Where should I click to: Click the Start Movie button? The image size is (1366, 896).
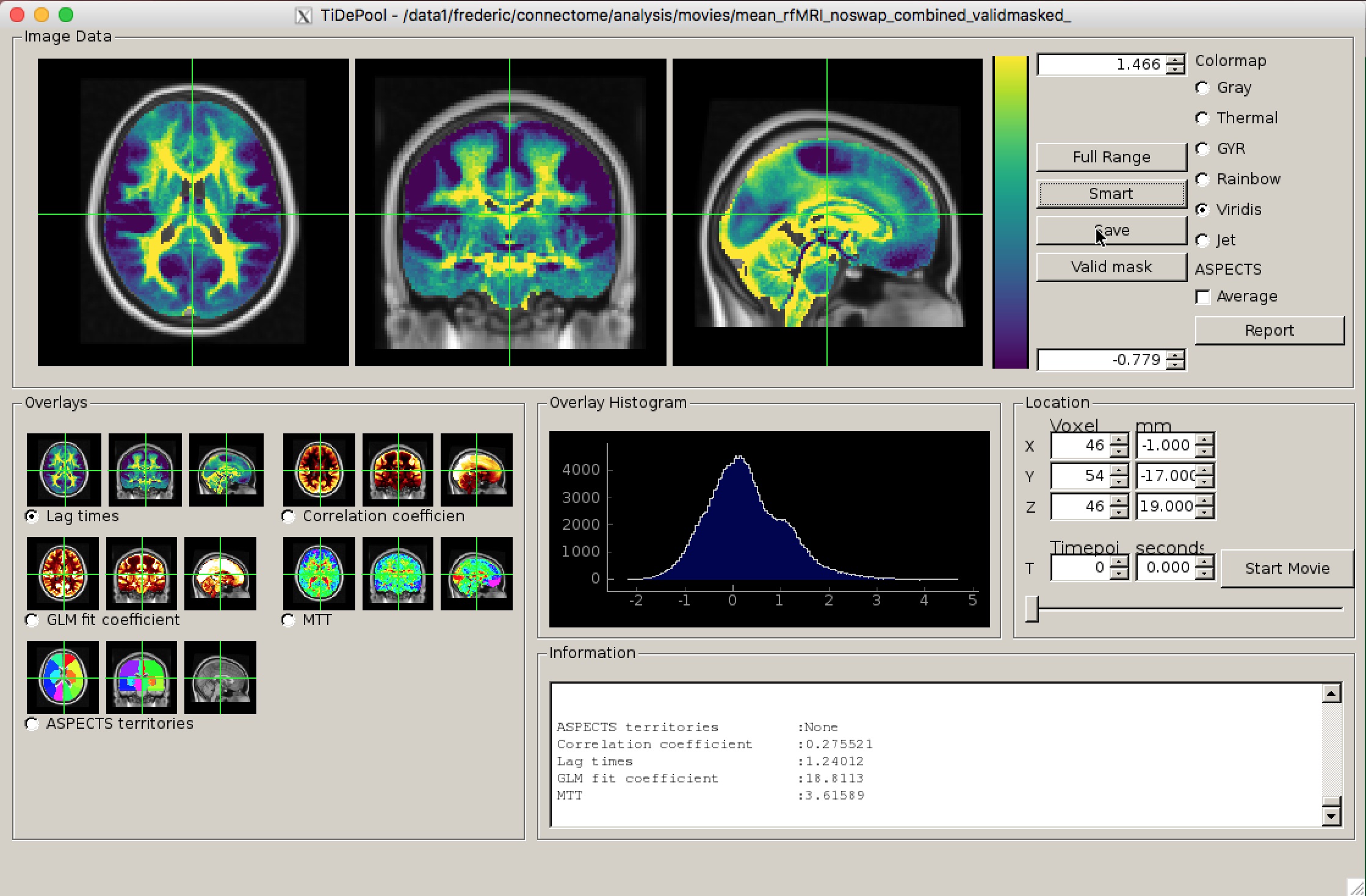tap(1287, 568)
